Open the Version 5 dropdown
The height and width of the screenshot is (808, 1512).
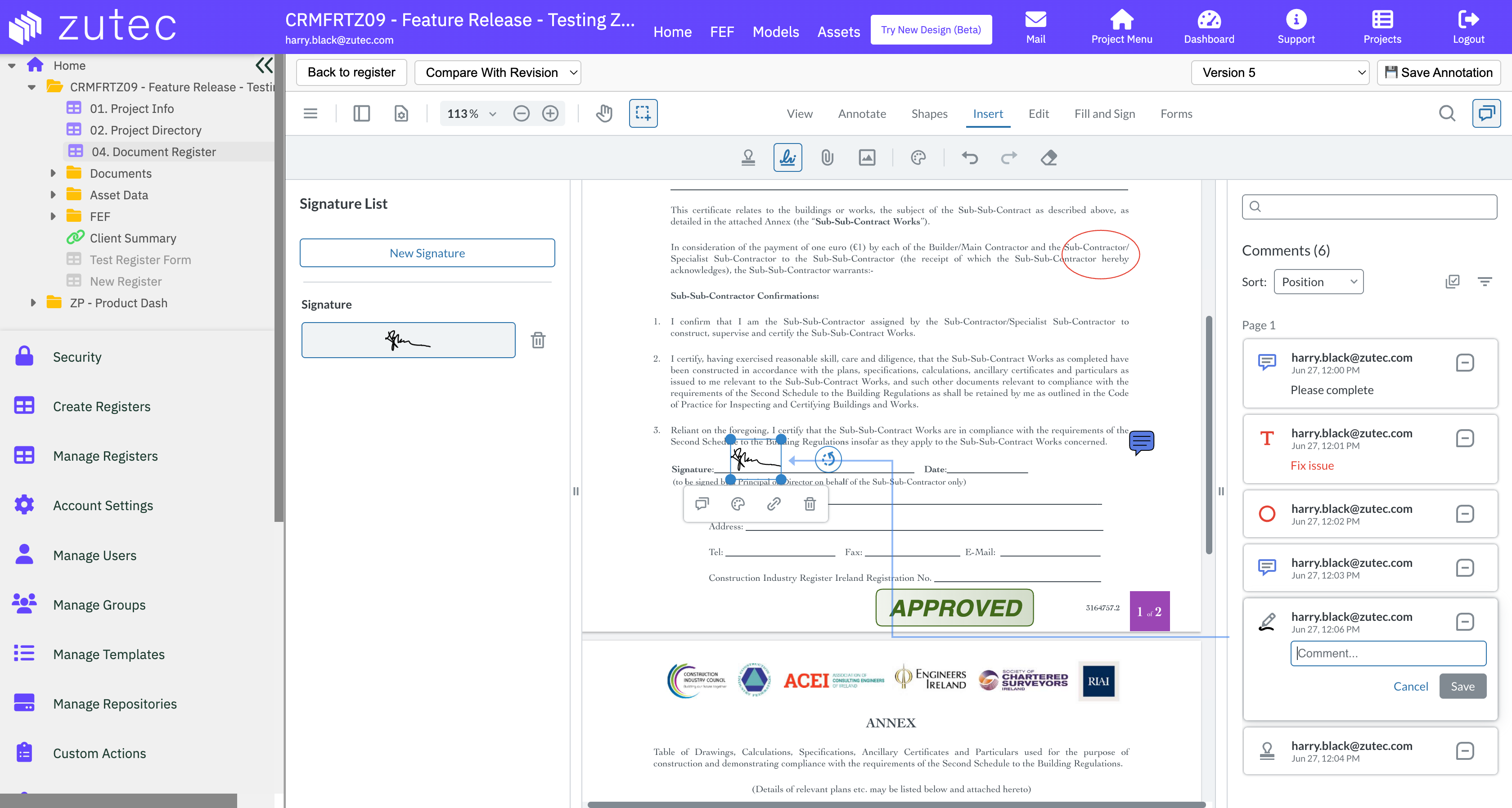tap(1279, 73)
